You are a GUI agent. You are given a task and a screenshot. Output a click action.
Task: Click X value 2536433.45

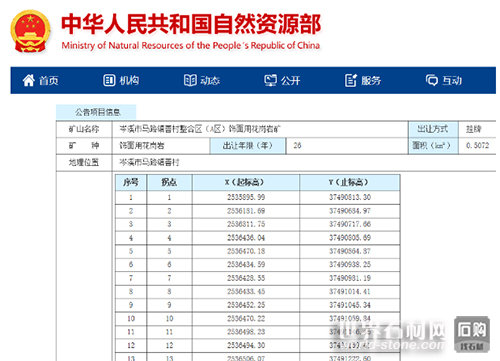(246, 292)
